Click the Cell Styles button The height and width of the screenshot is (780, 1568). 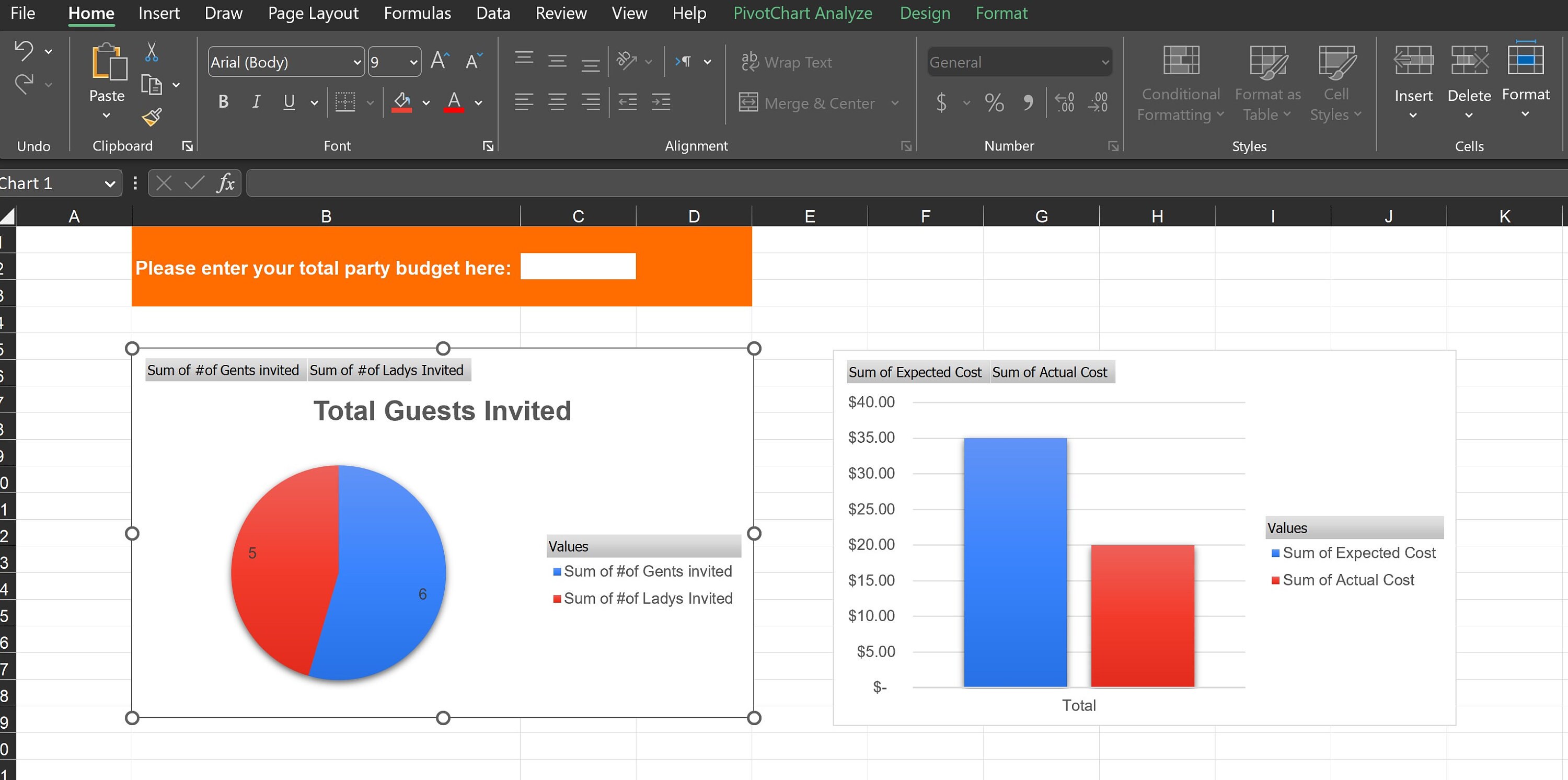tap(1336, 85)
